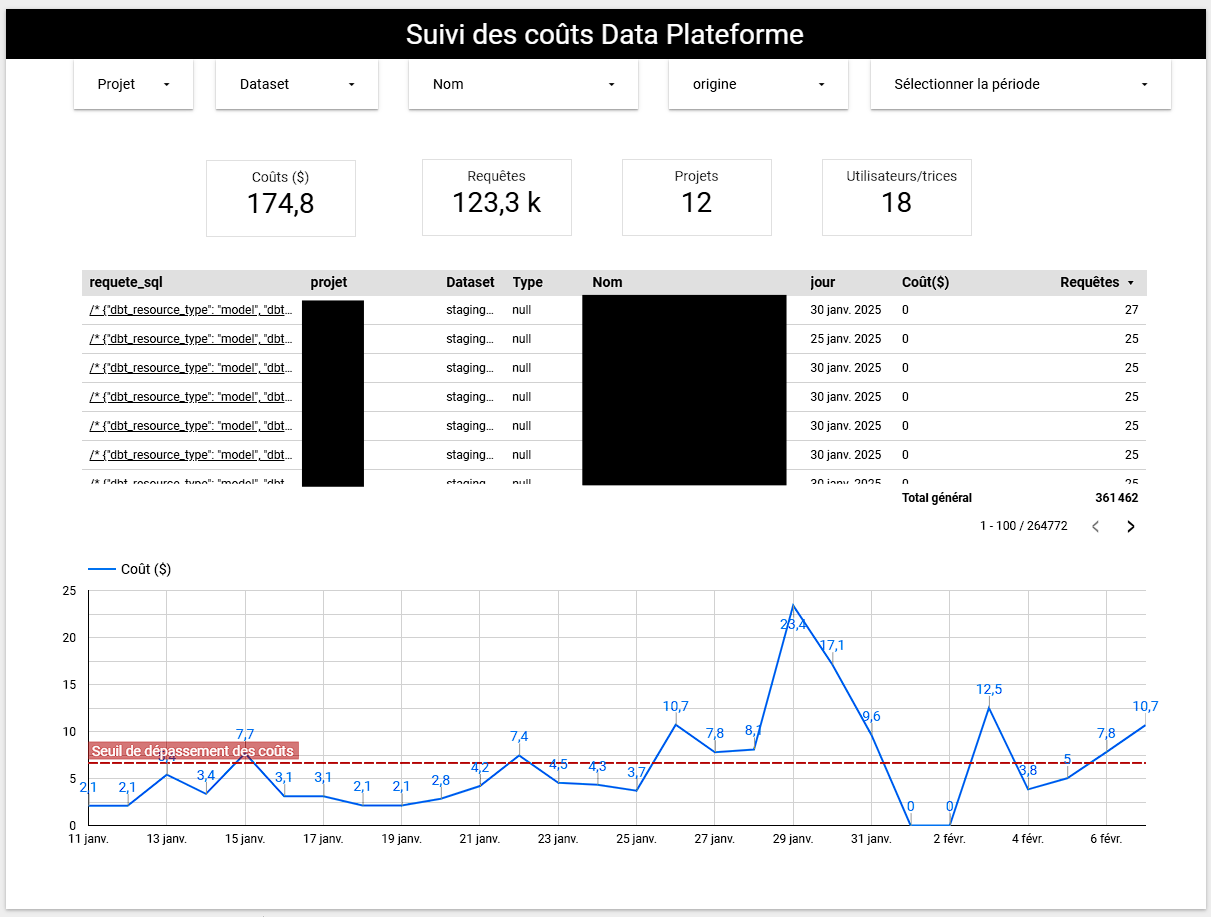Viewport: 1211px width, 917px height.
Task: Select the Requêtes 123,3 k scorecard
Action: click(497, 197)
